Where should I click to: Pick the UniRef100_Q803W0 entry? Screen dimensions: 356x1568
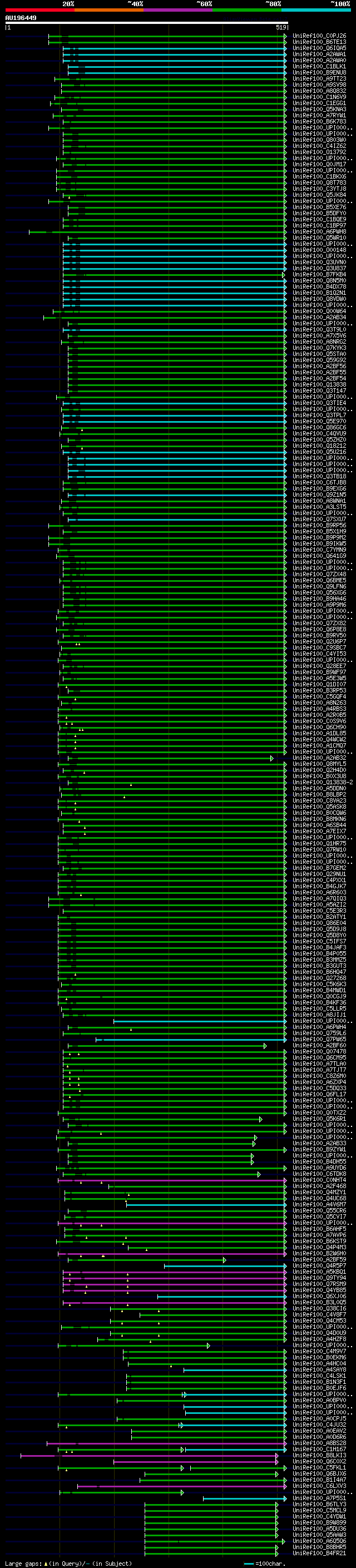319,140
